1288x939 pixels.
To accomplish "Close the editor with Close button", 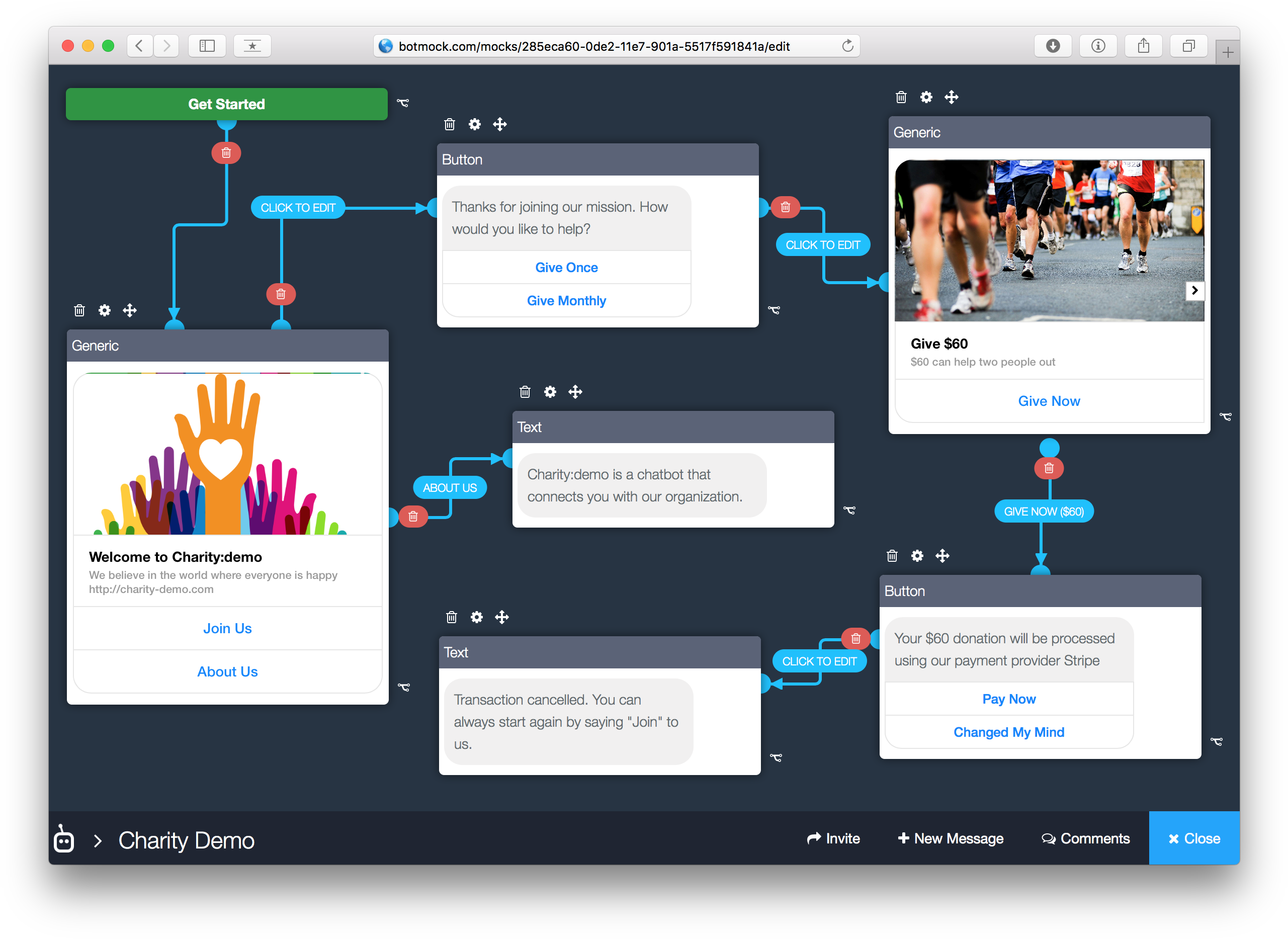I will [x=1195, y=839].
